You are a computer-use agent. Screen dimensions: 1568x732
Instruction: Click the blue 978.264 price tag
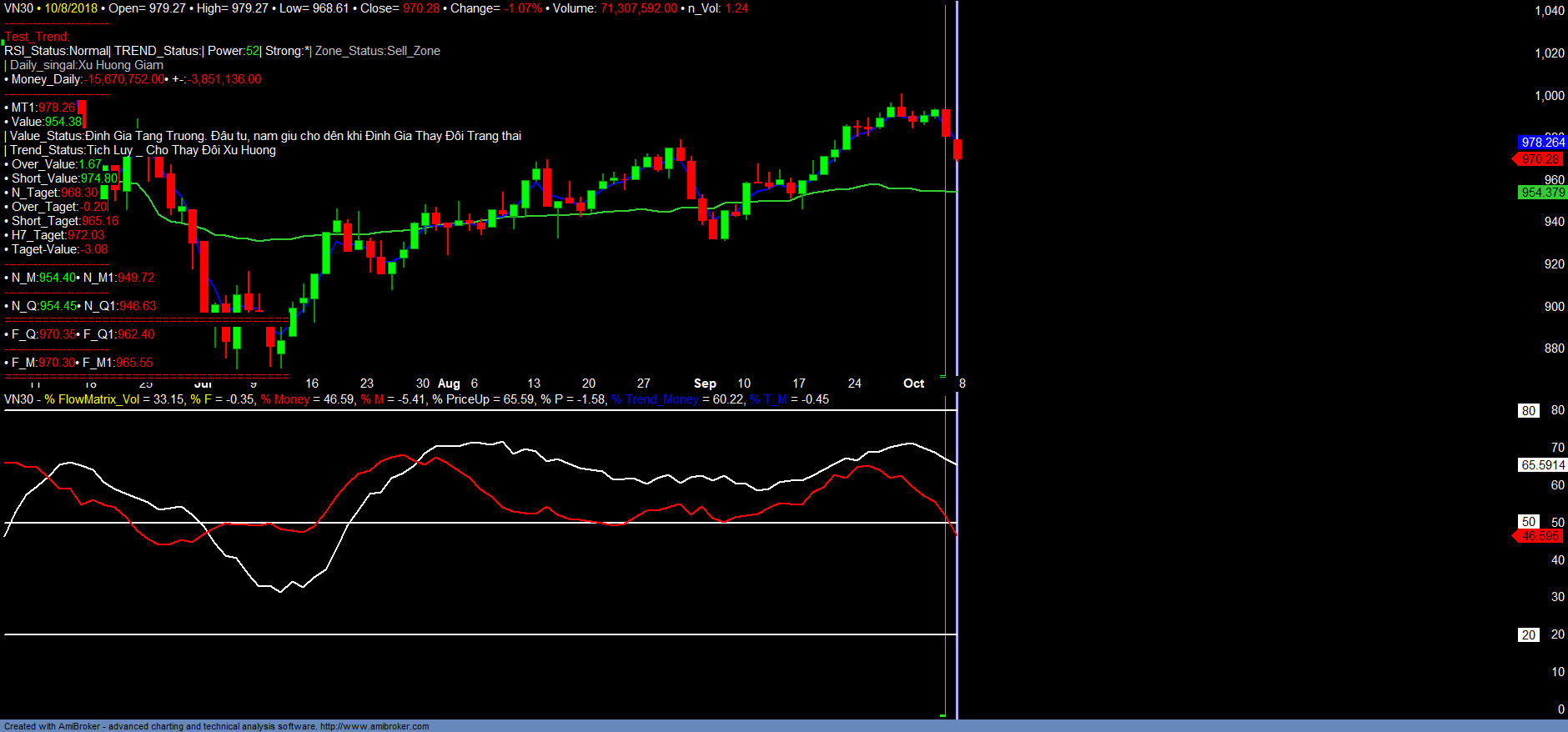[x=1542, y=143]
